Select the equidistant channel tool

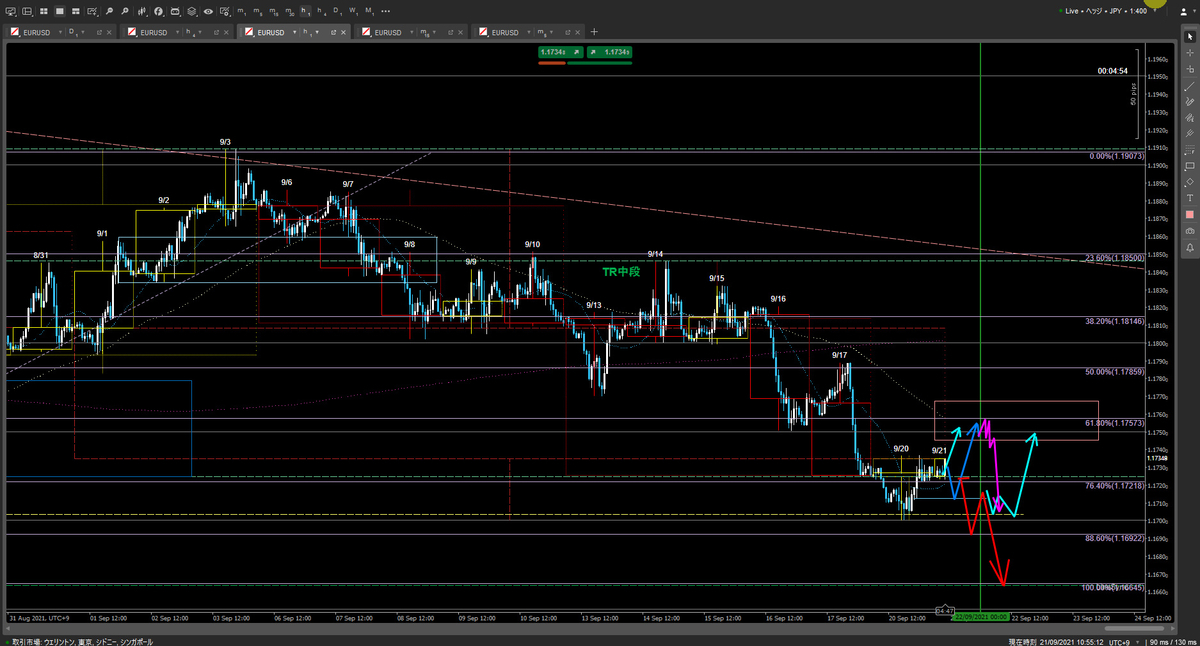pyautogui.click(x=1189, y=117)
